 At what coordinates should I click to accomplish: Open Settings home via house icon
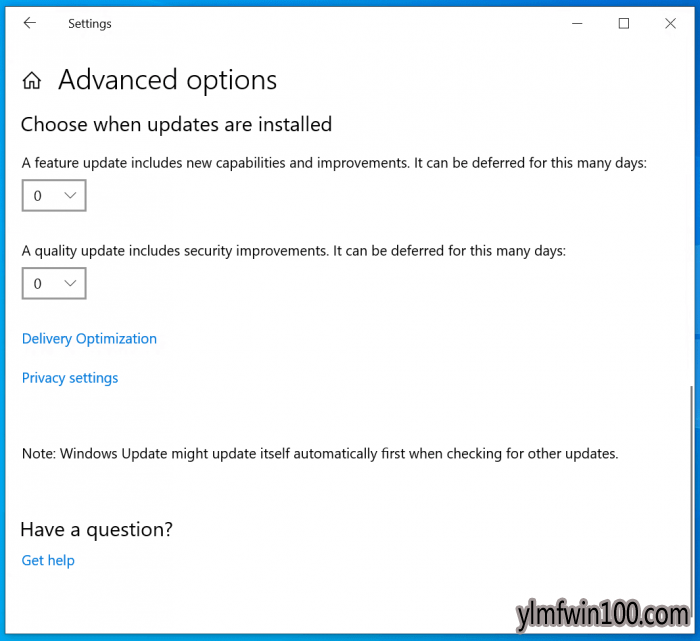32,81
